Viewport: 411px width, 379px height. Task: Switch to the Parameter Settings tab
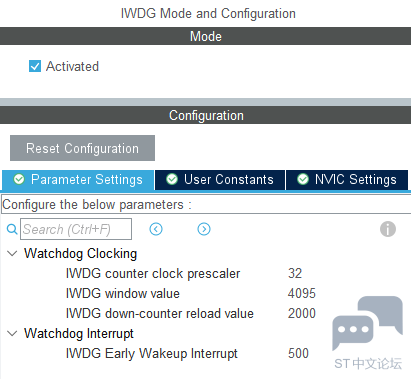point(78,180)
